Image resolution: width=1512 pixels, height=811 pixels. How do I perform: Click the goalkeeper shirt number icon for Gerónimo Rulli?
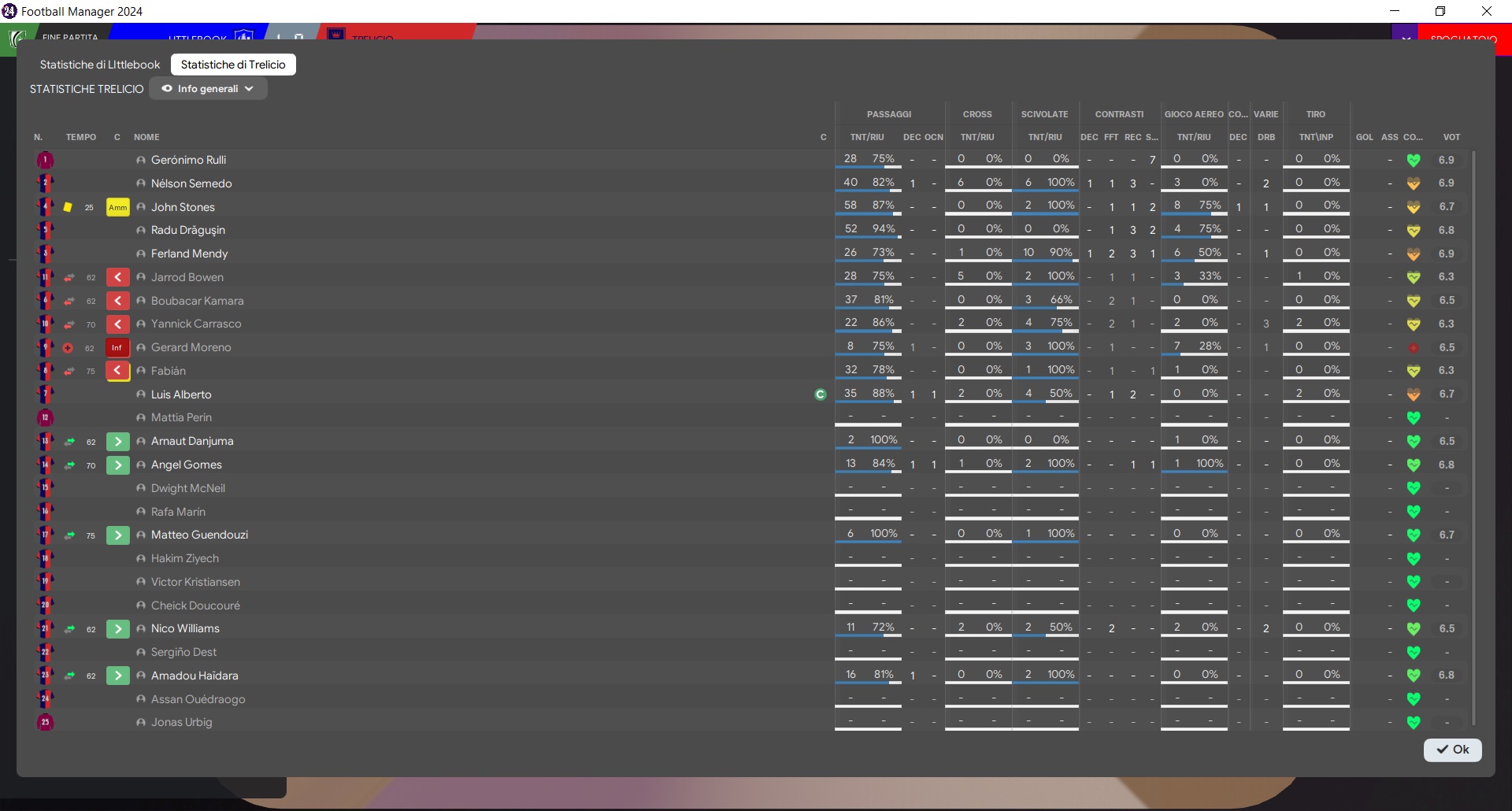pos(45,160)
